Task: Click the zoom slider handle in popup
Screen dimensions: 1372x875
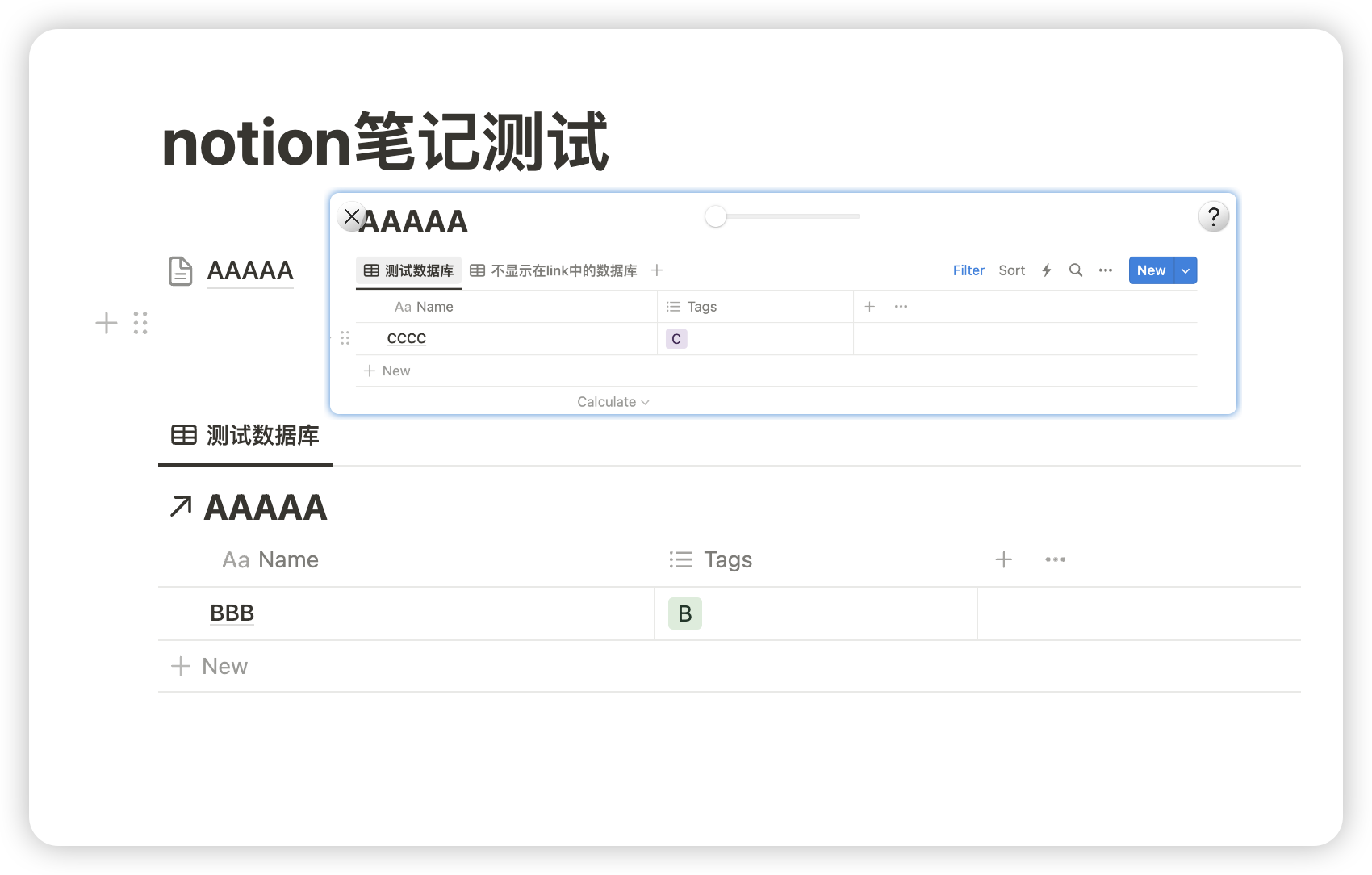Action: point(716,216)
